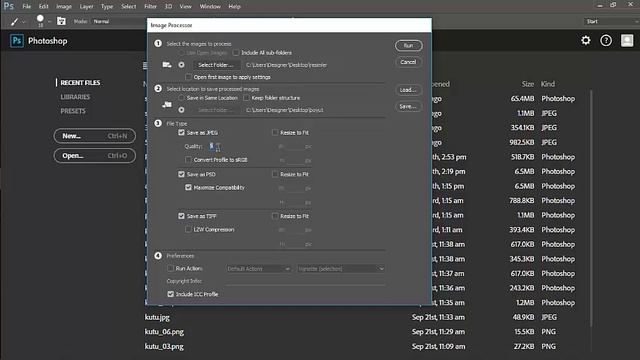640x360 pixels.
Task: Check Convert Profile to sRGB
Action: click(188, 160)
